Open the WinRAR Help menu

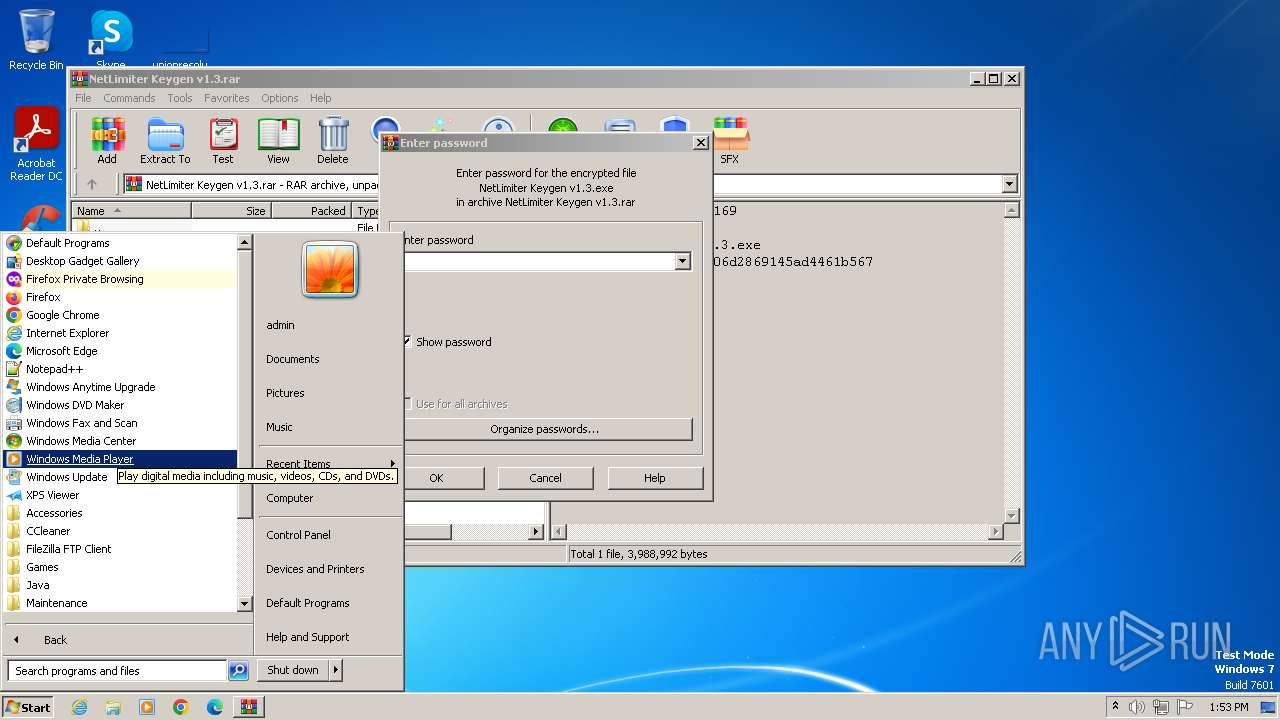point(321,98)
